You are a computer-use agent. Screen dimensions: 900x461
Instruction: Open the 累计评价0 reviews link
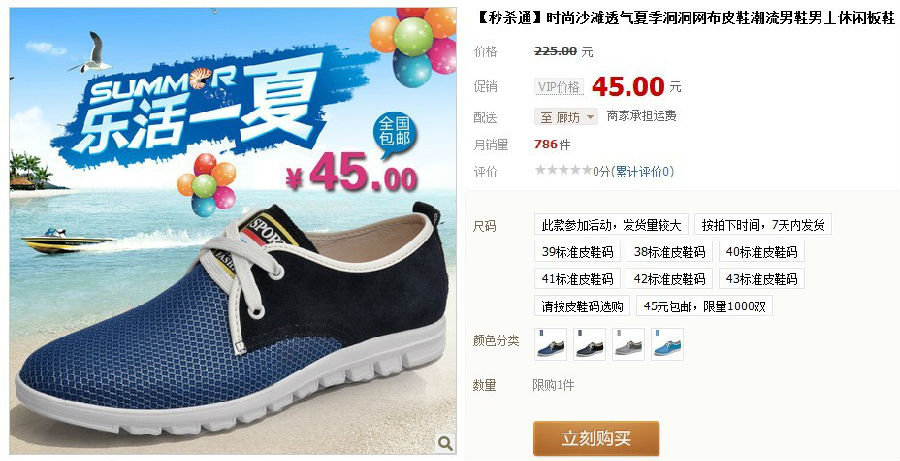pos(645,171)
